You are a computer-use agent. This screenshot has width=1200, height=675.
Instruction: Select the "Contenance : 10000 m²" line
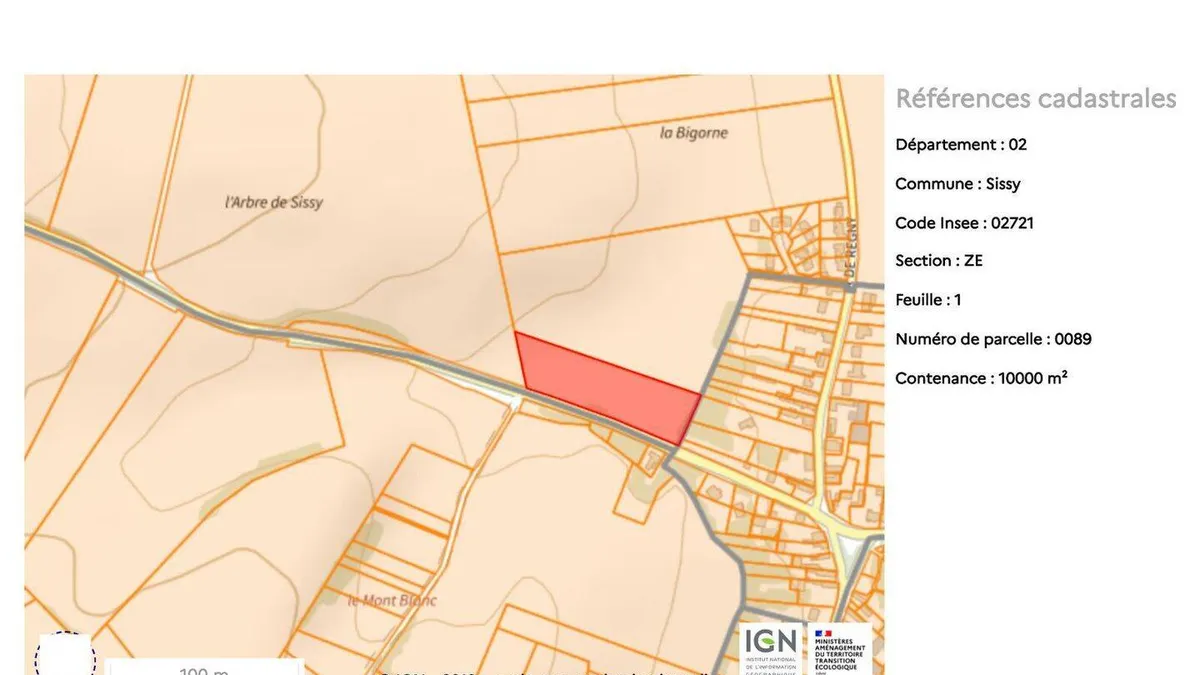982,378
